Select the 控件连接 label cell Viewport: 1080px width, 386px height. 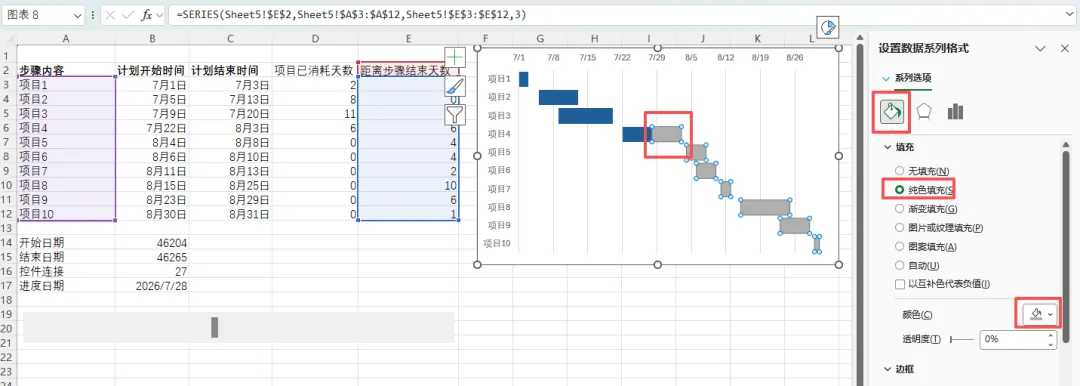tap(65, 271)
